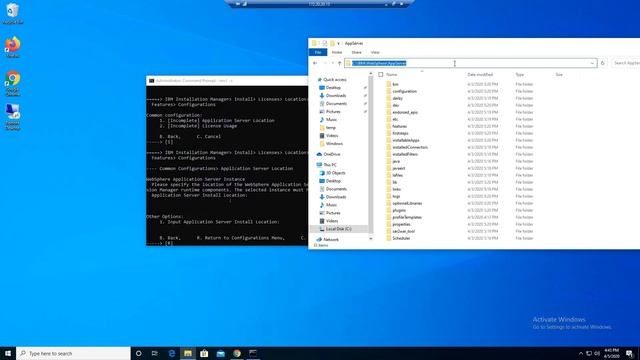Click Properties icon in Explorer quick toolbar
The image size is (640, 360).
click(325, 43)
